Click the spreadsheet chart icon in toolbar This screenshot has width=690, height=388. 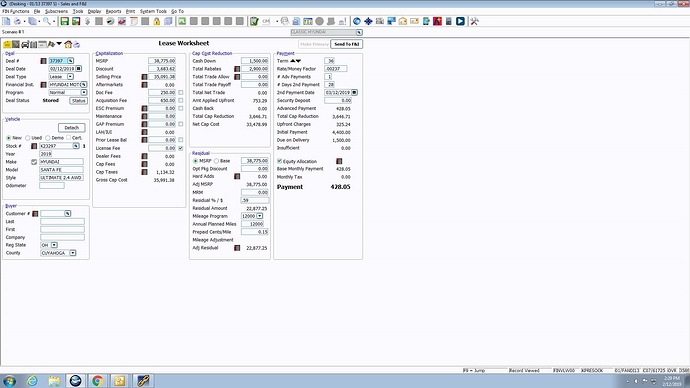(308, 21)
